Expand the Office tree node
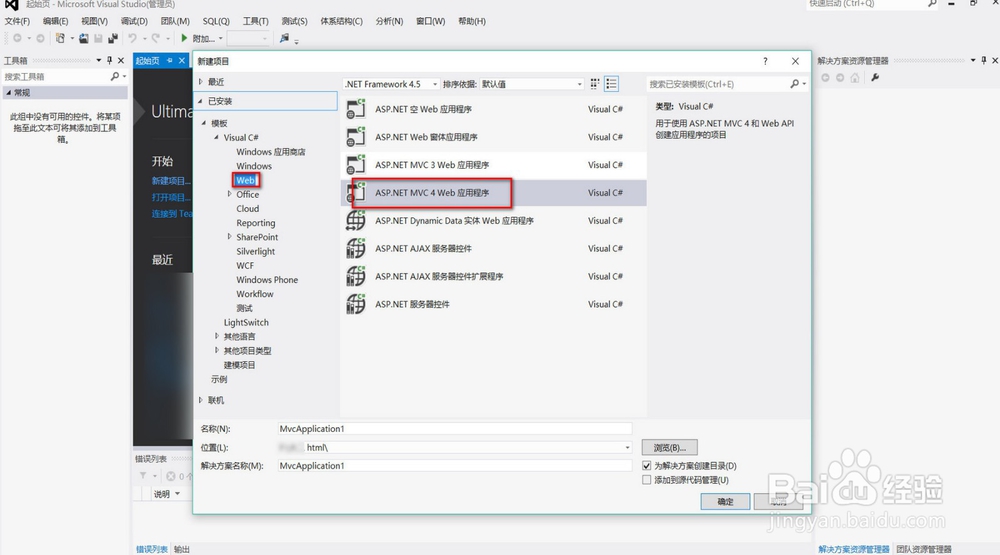The width and height of the screenshot is (1000, 555). click(x=230, y=194)
